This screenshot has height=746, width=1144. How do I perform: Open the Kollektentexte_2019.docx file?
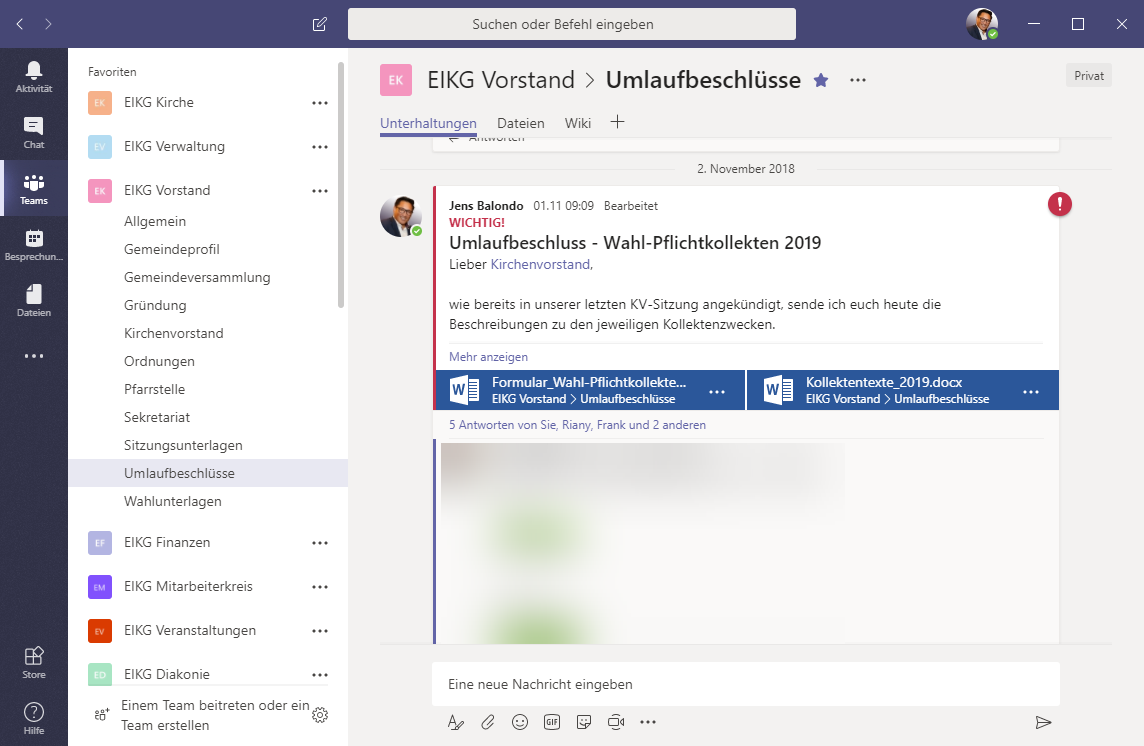point(903,390)
